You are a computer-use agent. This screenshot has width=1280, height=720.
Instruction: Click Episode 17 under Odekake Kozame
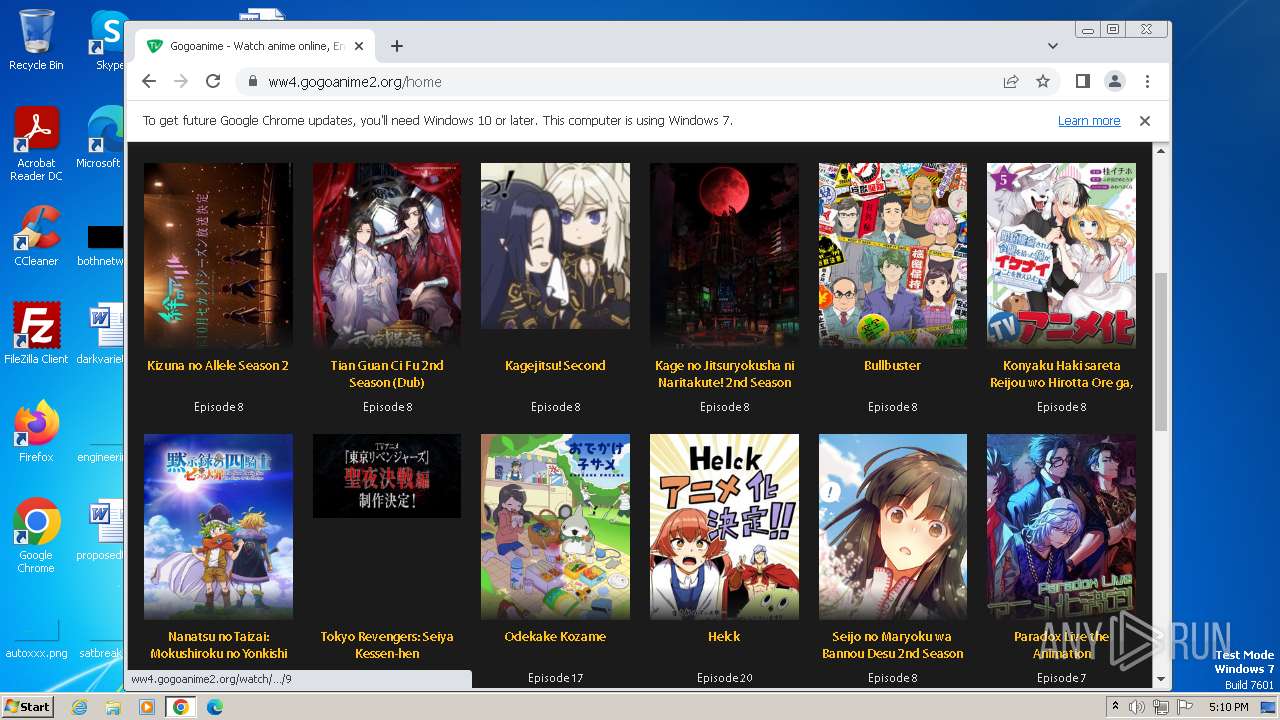click(x=555, y=678)
